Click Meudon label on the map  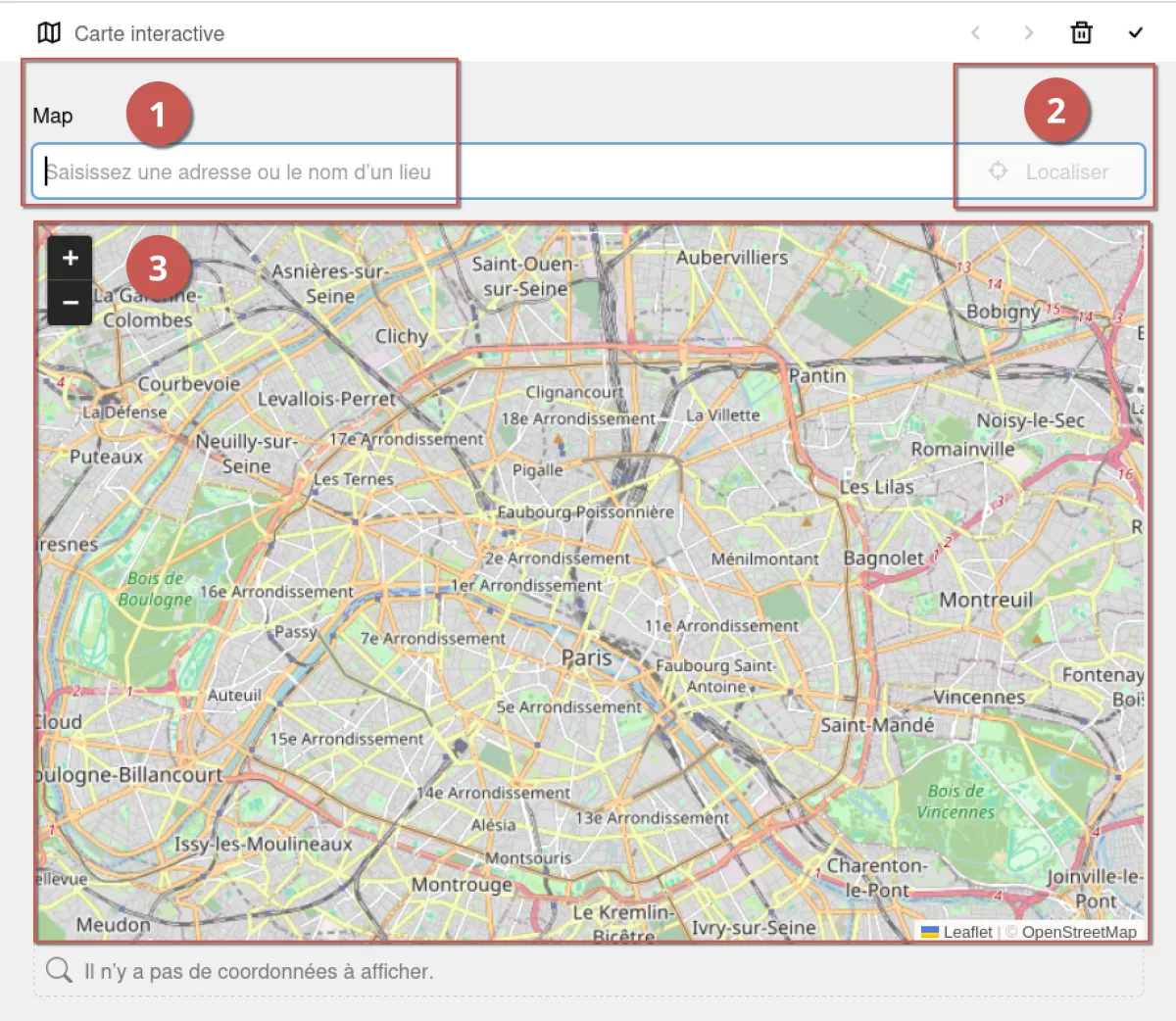[x=114, y=924]
